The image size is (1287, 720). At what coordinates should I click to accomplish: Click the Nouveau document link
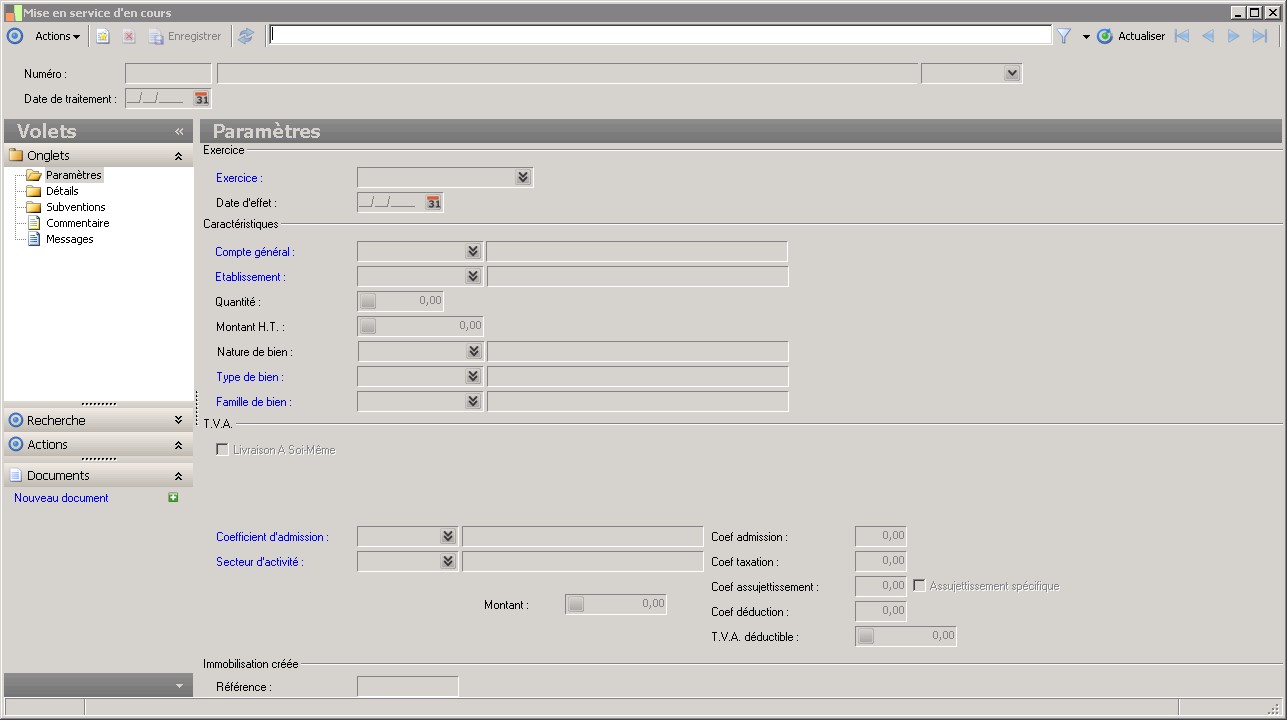61,498
